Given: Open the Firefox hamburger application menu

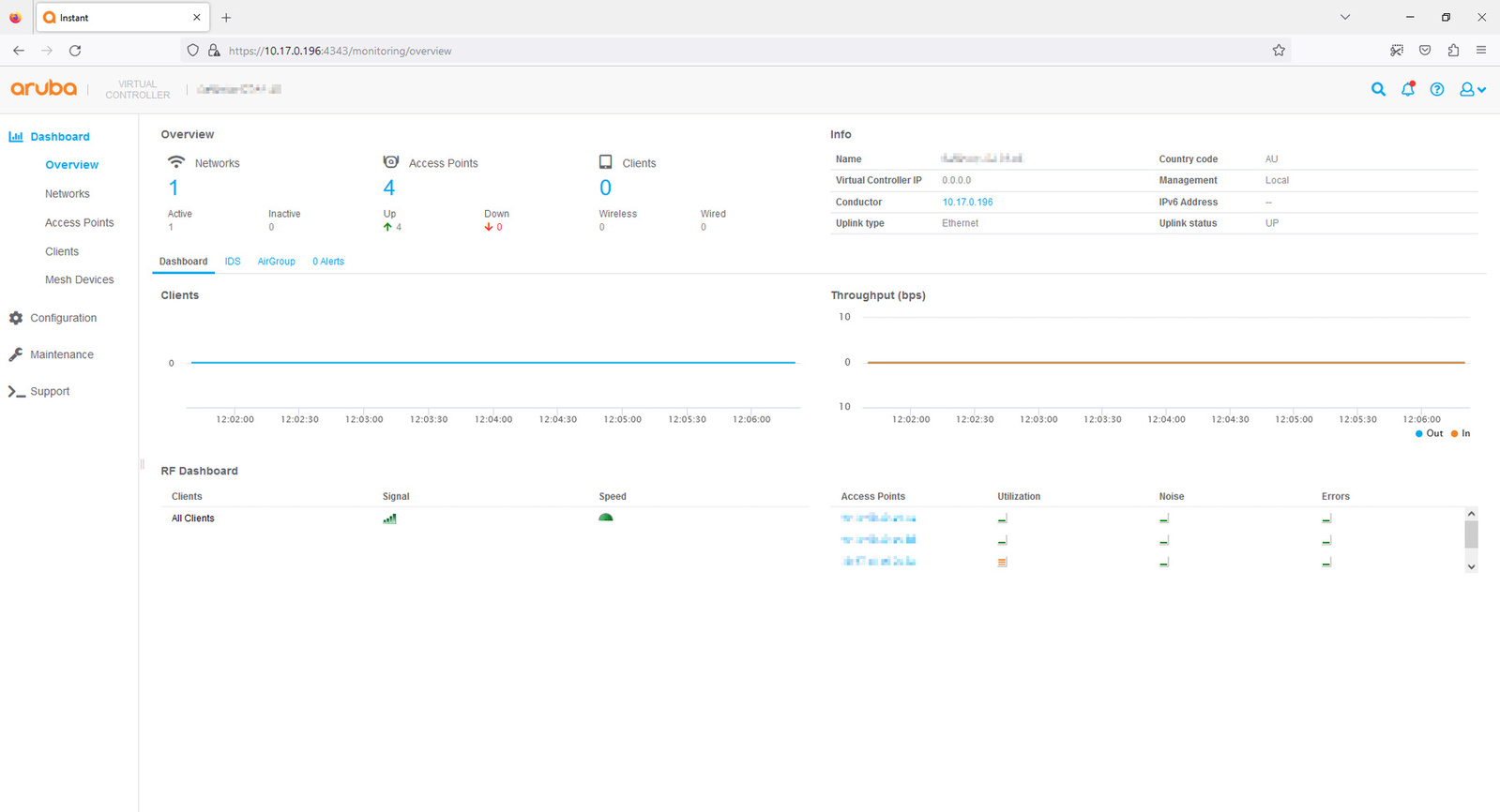Looking at the screenshot, I should click(x=1481, y=51).
